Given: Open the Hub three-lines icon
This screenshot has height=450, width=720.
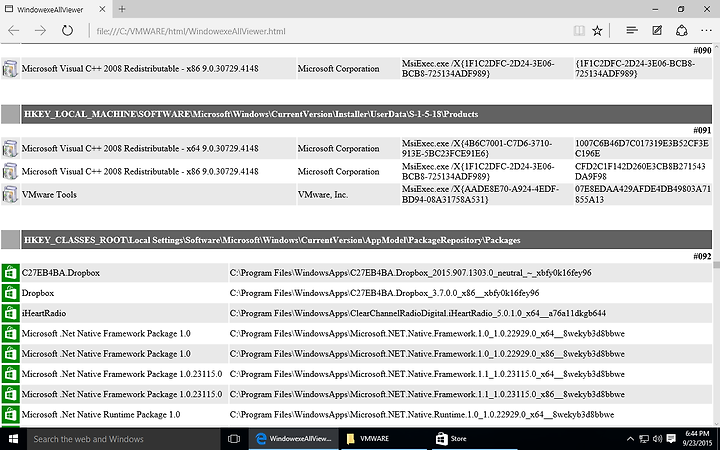Looking at the screenshot, I should pos(632,30).
